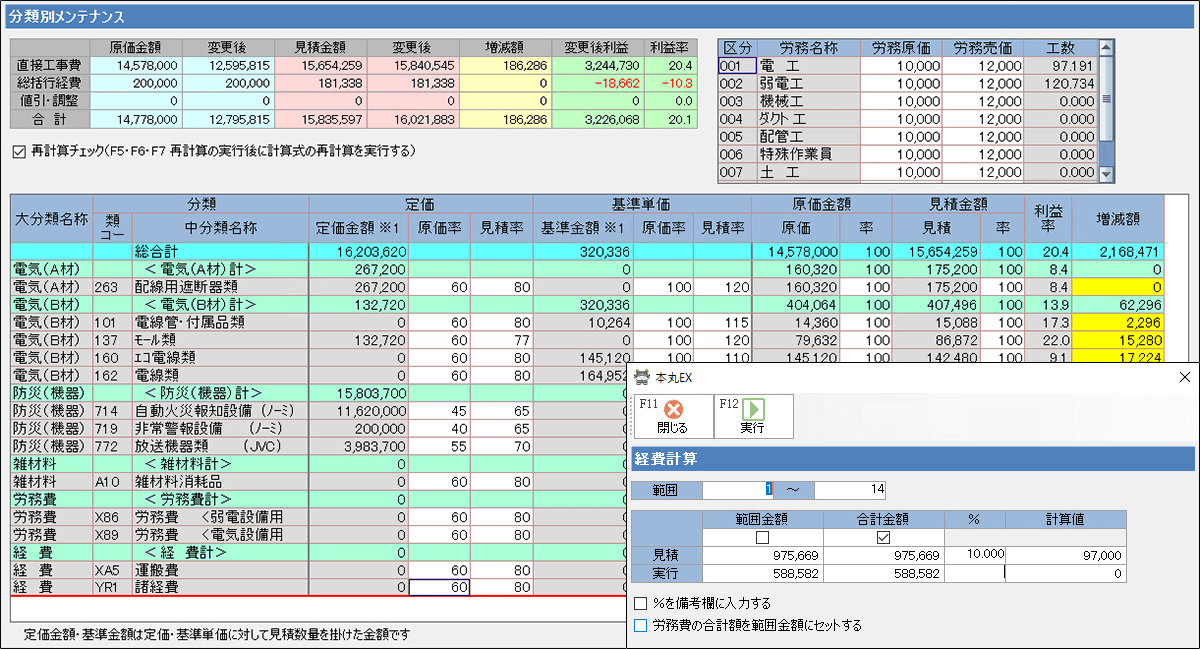1200x649 pixels.
Task: Enable ％を備考欄に入力する checkbox
Action: pyautogui.click(x=640, y=604)
